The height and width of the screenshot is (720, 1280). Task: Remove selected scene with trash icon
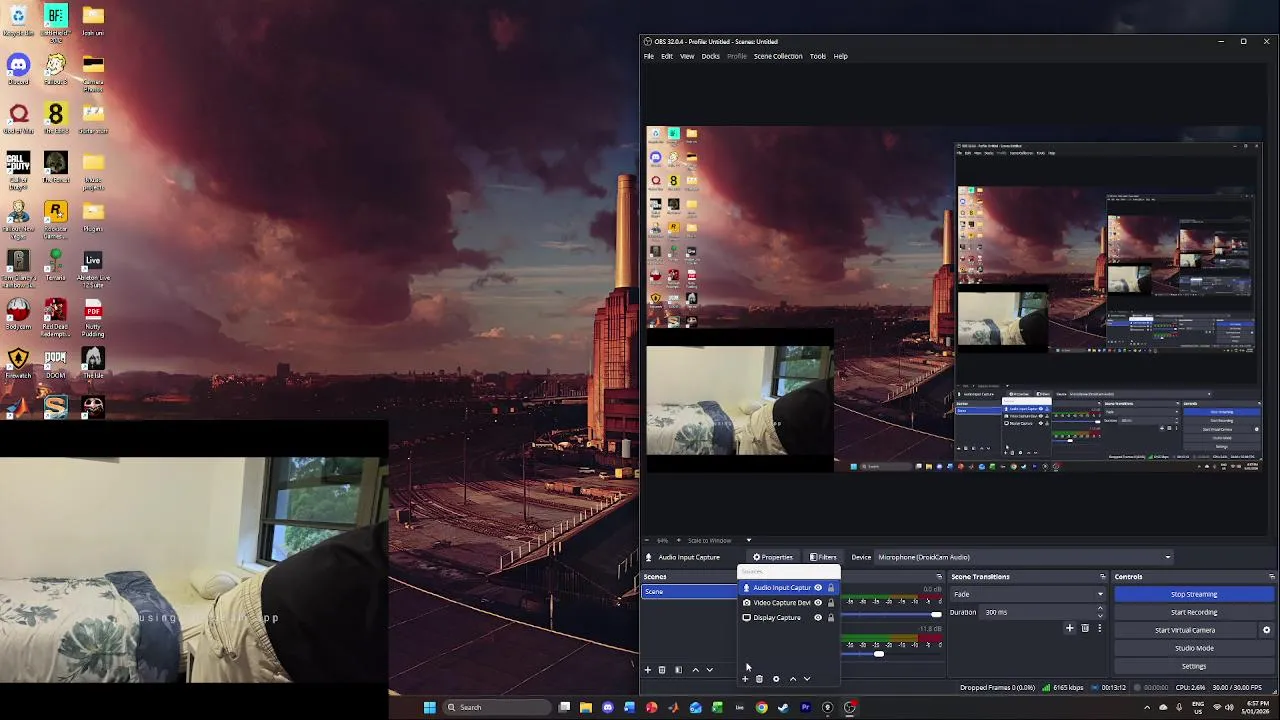[662, 670]
